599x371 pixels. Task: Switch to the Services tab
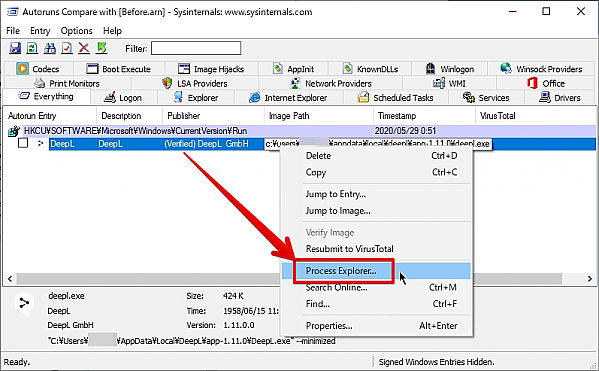486,98
